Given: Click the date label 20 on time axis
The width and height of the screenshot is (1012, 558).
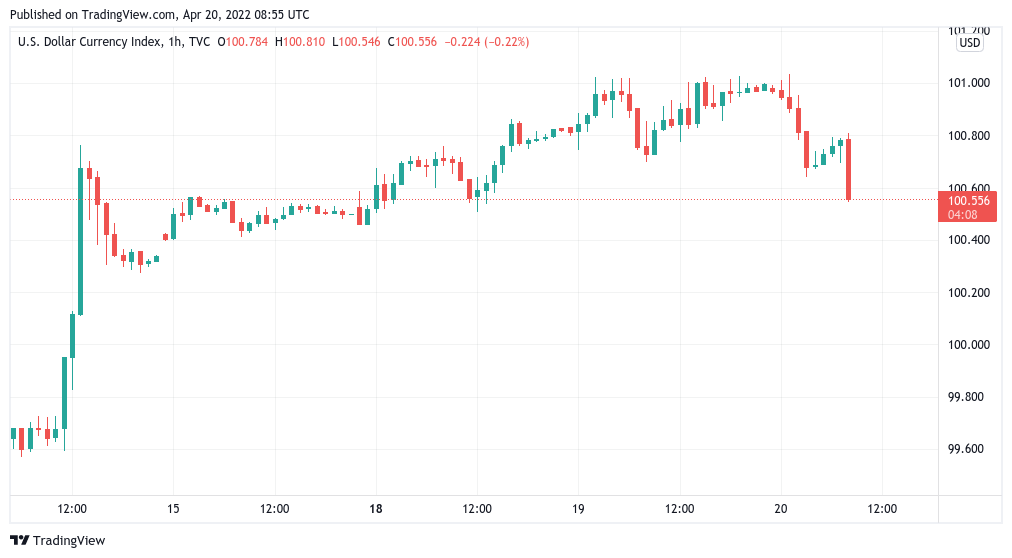Looking at the screenshot, I should coord(781,508).
